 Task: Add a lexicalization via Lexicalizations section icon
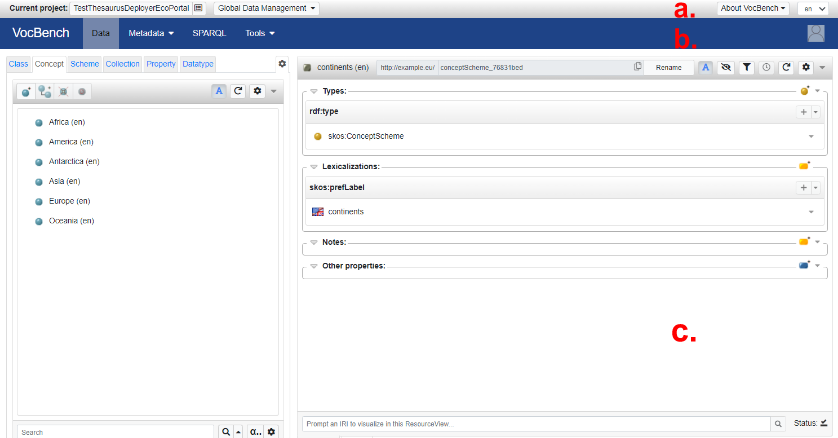[804, 166]
